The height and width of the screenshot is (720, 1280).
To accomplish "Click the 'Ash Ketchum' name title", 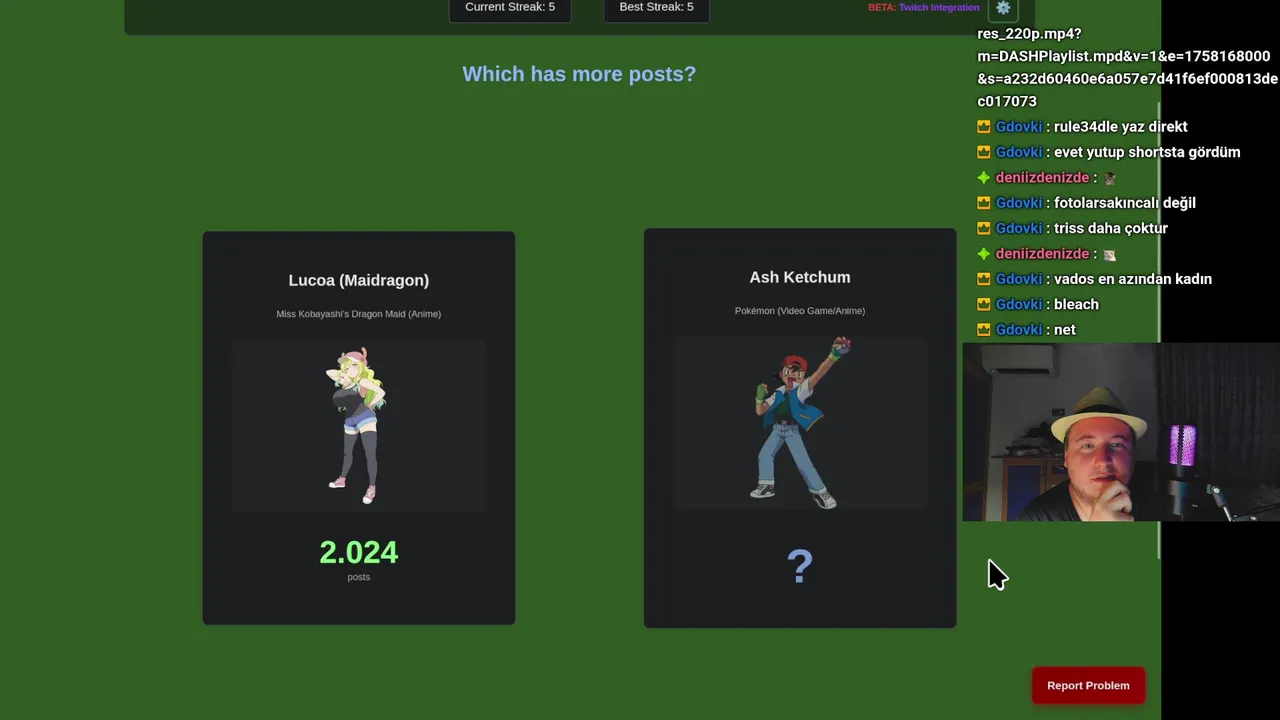I will (x=800, y=277).
